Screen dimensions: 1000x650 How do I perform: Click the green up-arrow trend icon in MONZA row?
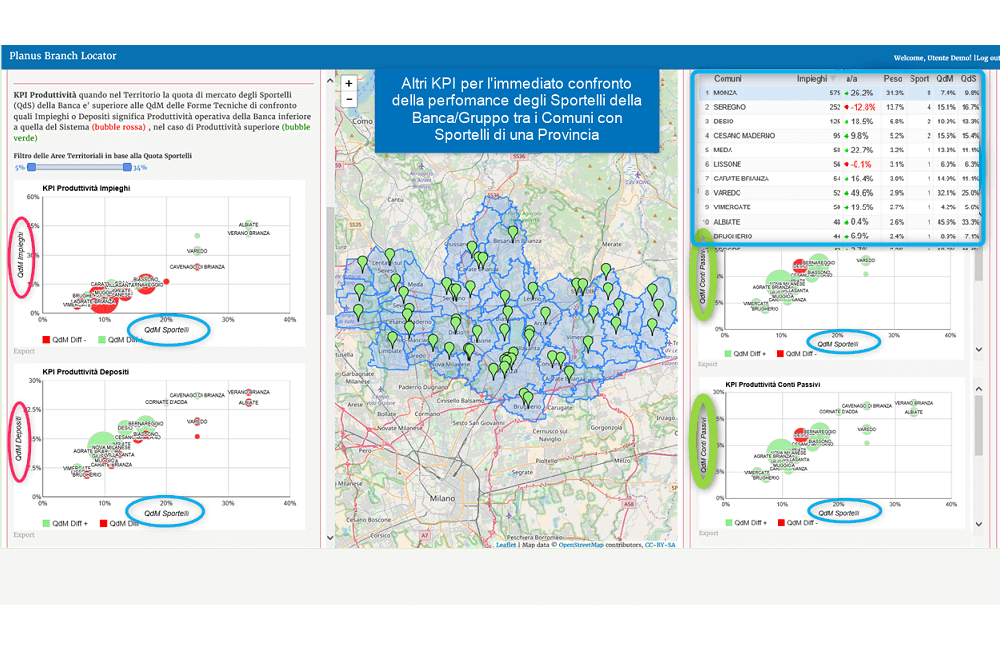[x=846, y=93]
